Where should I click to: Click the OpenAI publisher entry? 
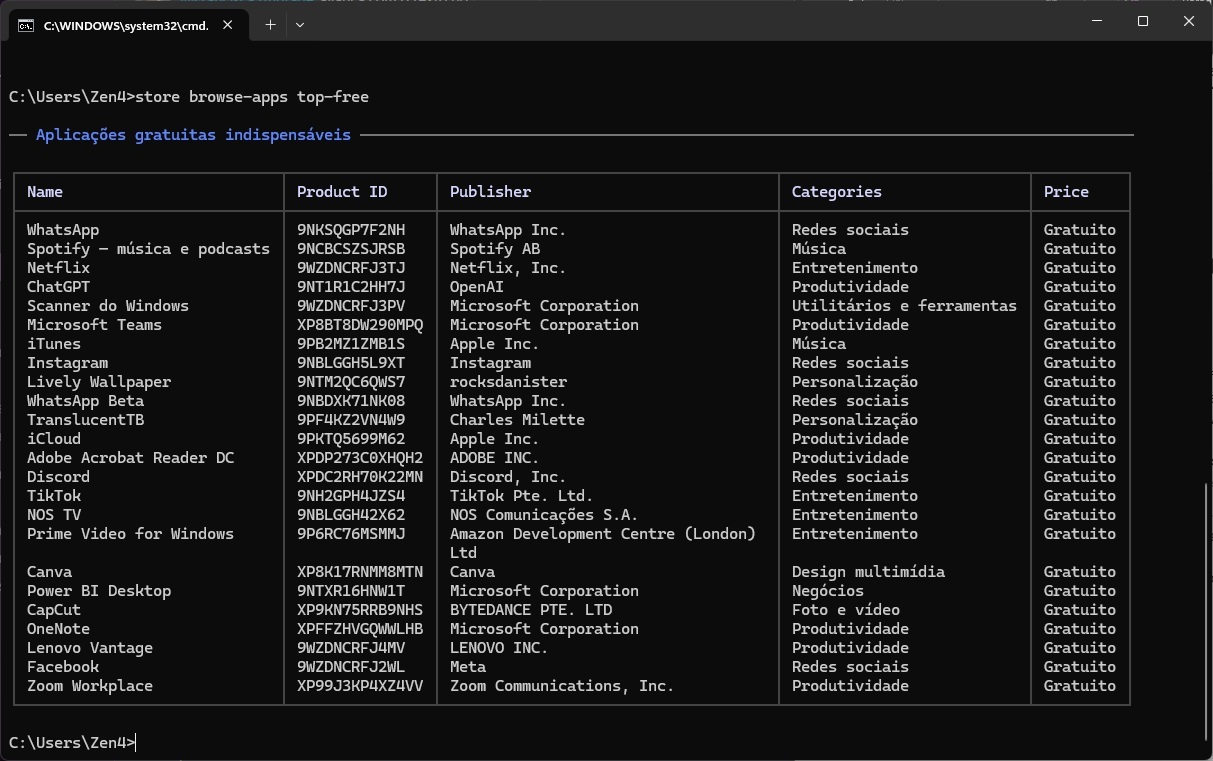pos(476,287)
